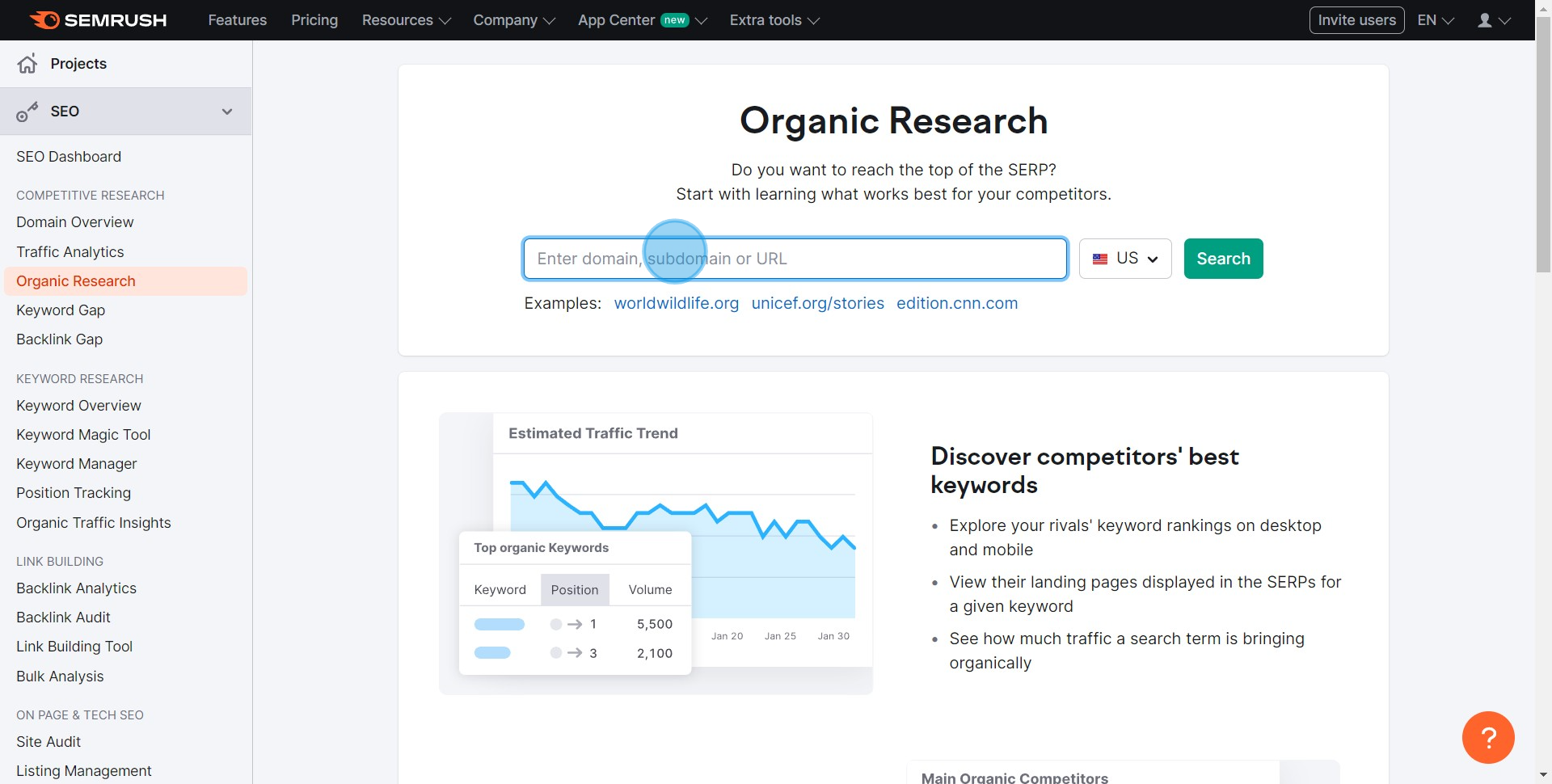1552x784 pixels.
Task: Open the Resources dropdown menu
Action: point(406,20)
